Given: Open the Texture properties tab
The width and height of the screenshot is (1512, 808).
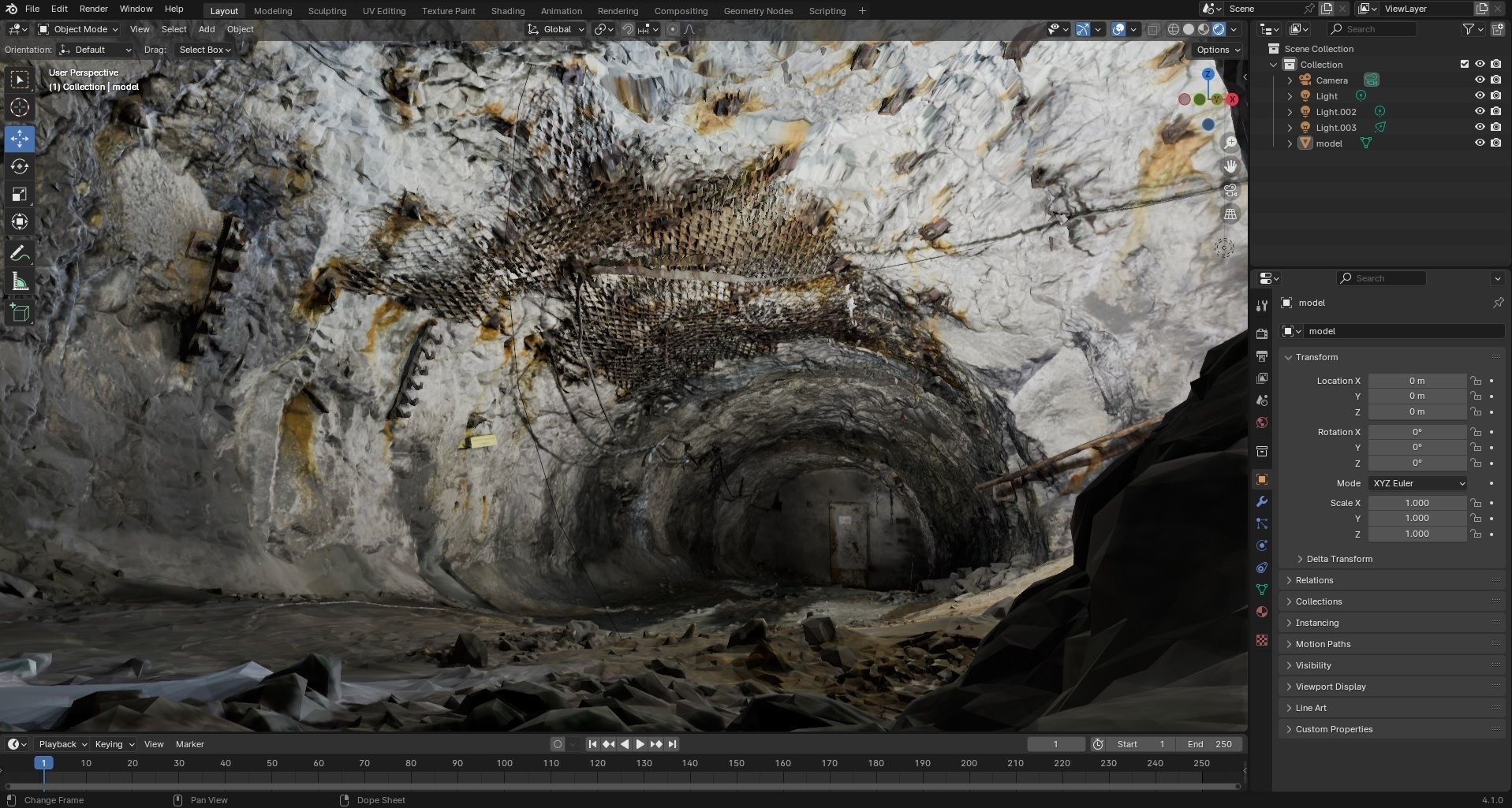Looking at the screenshot, I should click(x=1262, y=640).
